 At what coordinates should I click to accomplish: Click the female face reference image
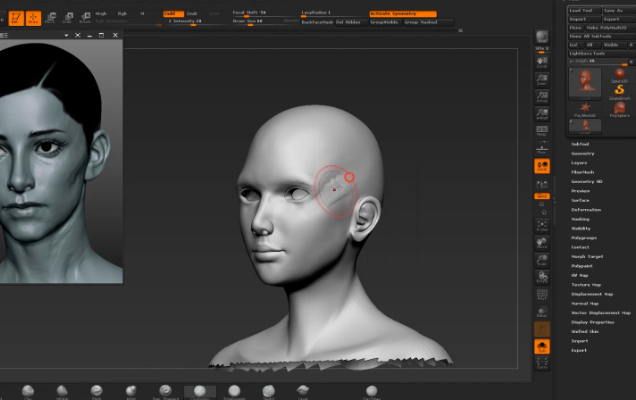[x=60, y=160]
